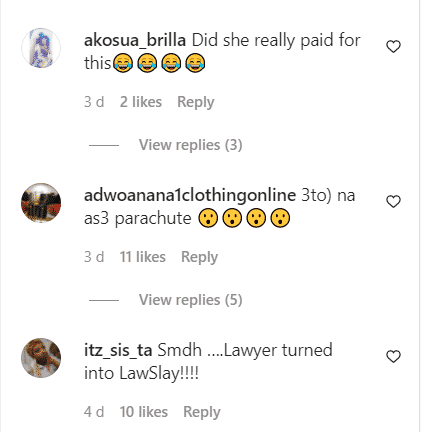Click the 3 d timestamp on adwoanana1clothingonline's comment
Viewport: 421px width, 432px height.
(94, 257)
